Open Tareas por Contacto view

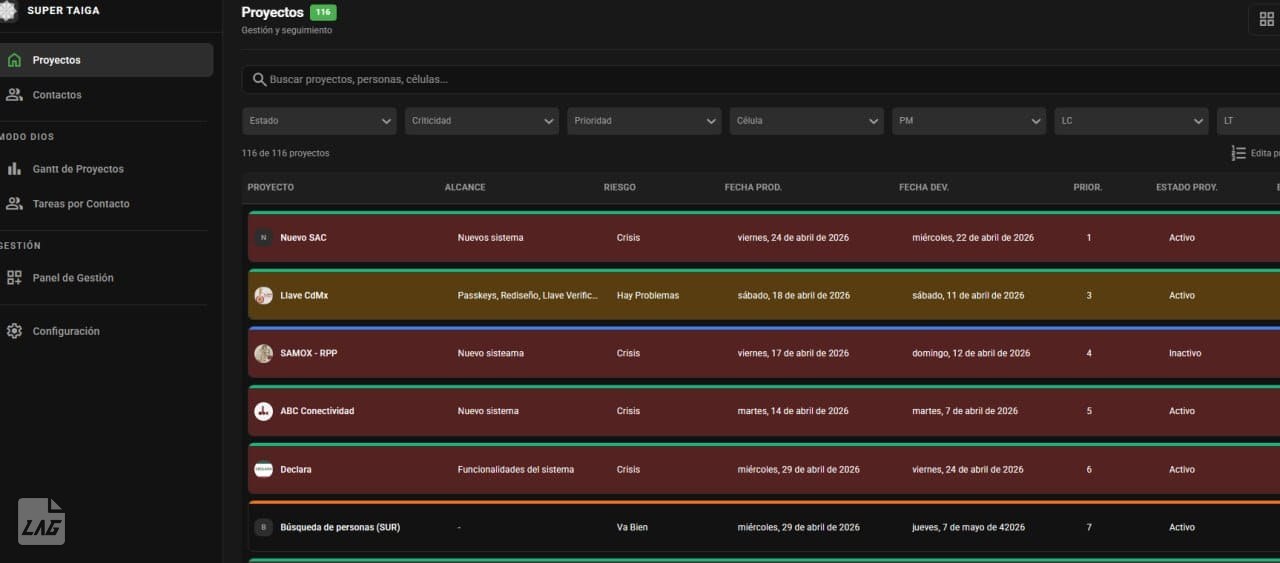pyautogui.click(x=106, y=204)
